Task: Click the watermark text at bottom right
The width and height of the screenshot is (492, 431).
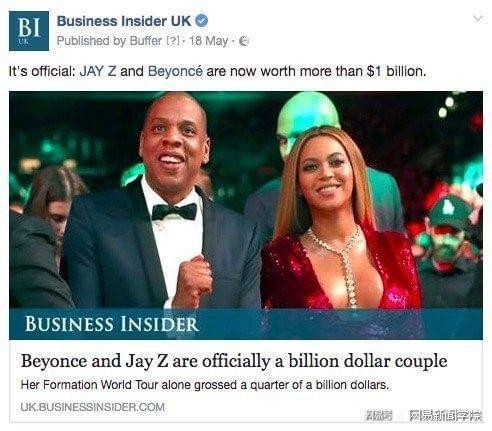Action: coord(424,415)
